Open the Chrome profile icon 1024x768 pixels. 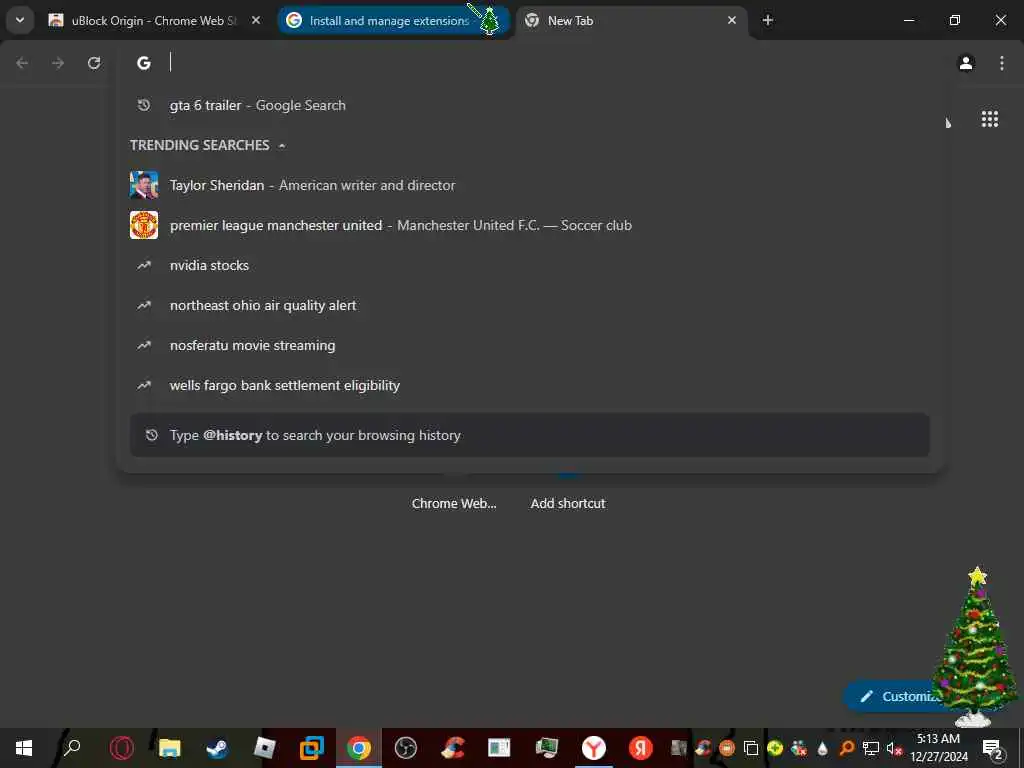click(966, 63)
